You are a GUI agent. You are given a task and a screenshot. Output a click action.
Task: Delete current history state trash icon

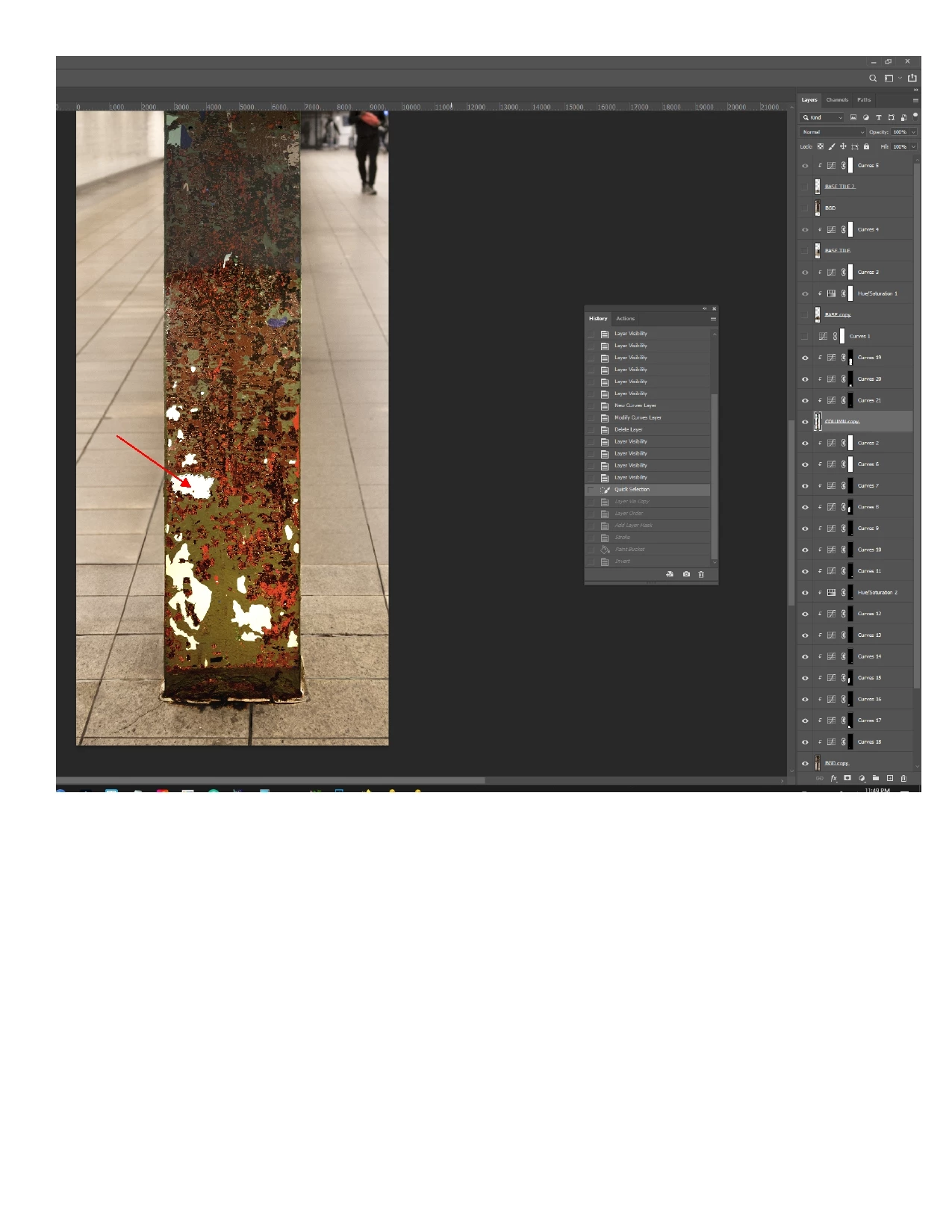click(x=700, y=574)
